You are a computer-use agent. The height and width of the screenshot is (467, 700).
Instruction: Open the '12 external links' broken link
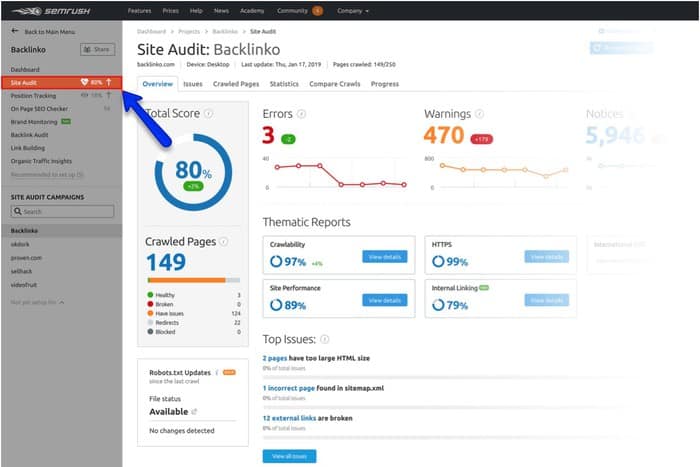(x=289, y=418)
